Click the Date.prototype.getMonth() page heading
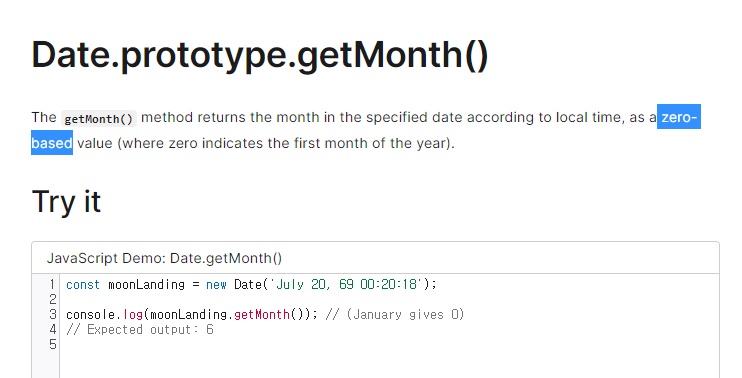 (x=260, y=56)
